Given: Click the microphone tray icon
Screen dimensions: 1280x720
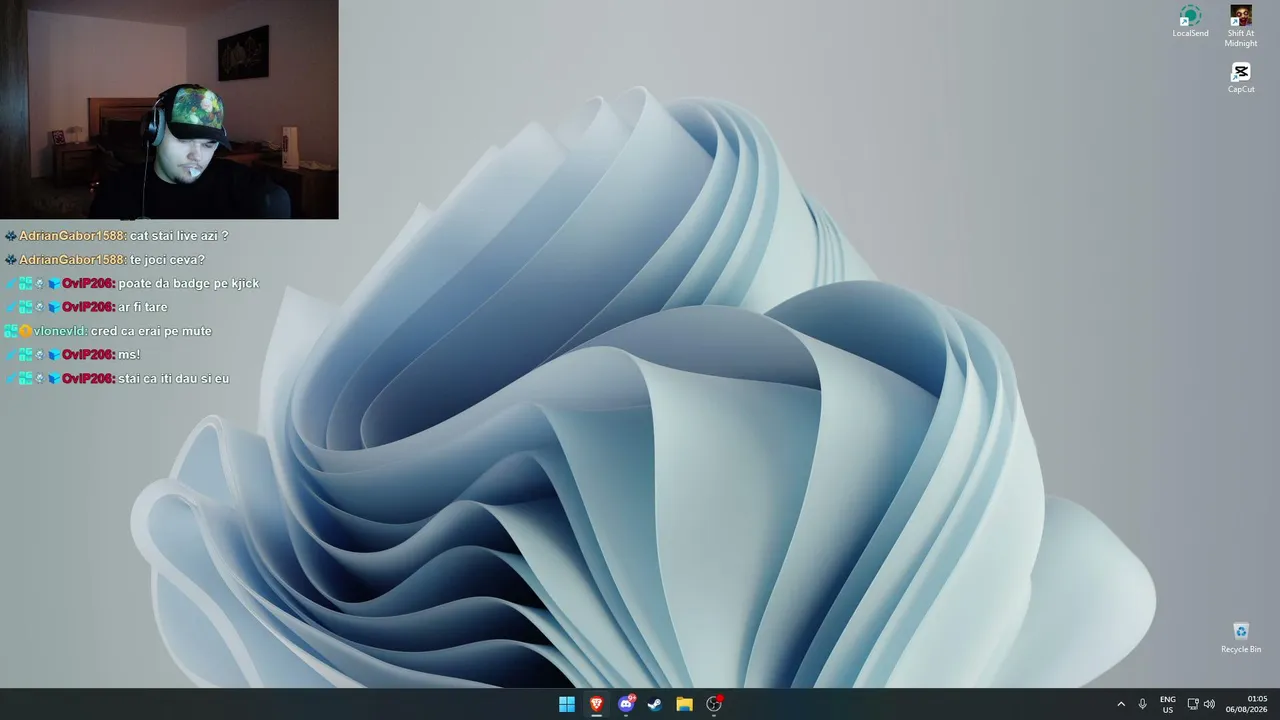Looking at the screenshot, I should pyautogui.click(x=1142, y=704).
